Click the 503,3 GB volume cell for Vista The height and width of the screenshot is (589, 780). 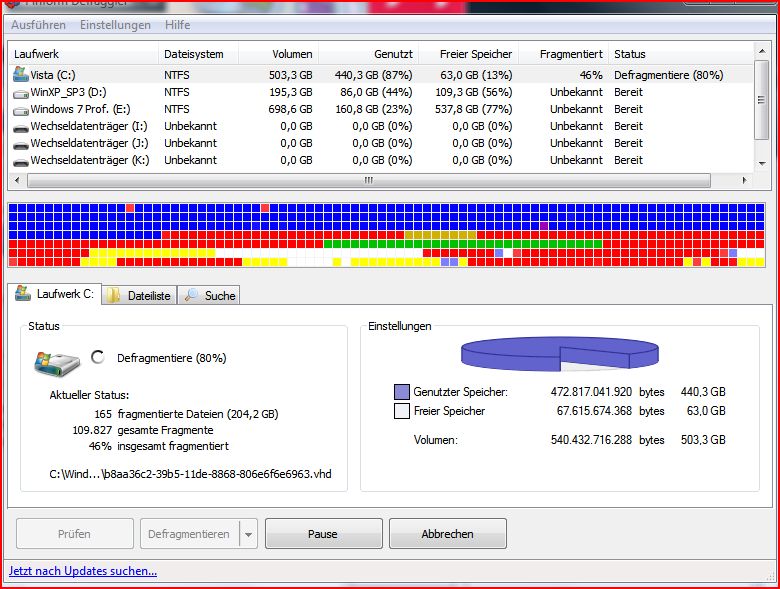(291, 75)
